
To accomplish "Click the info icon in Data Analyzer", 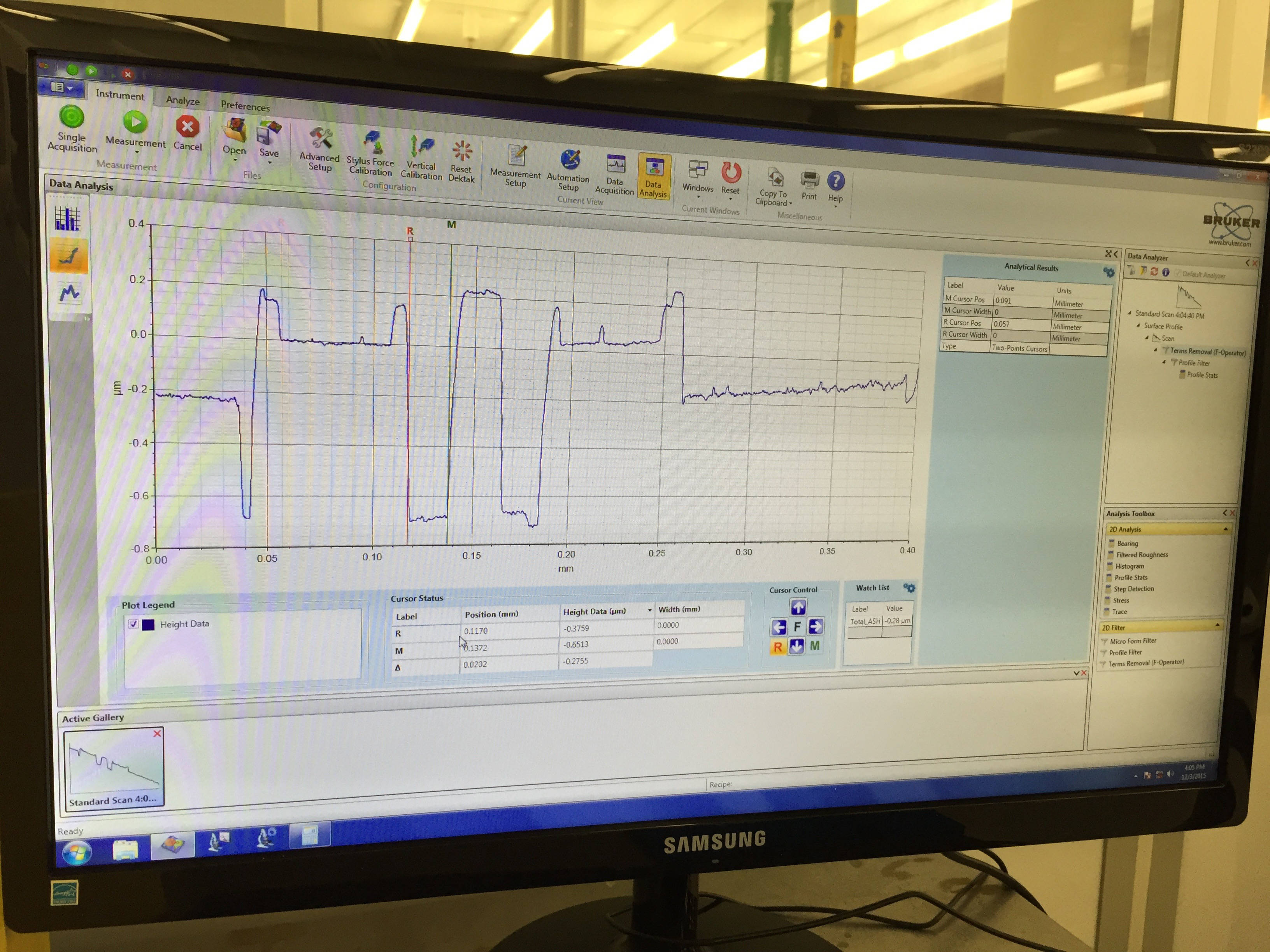I will (1165, 272).
